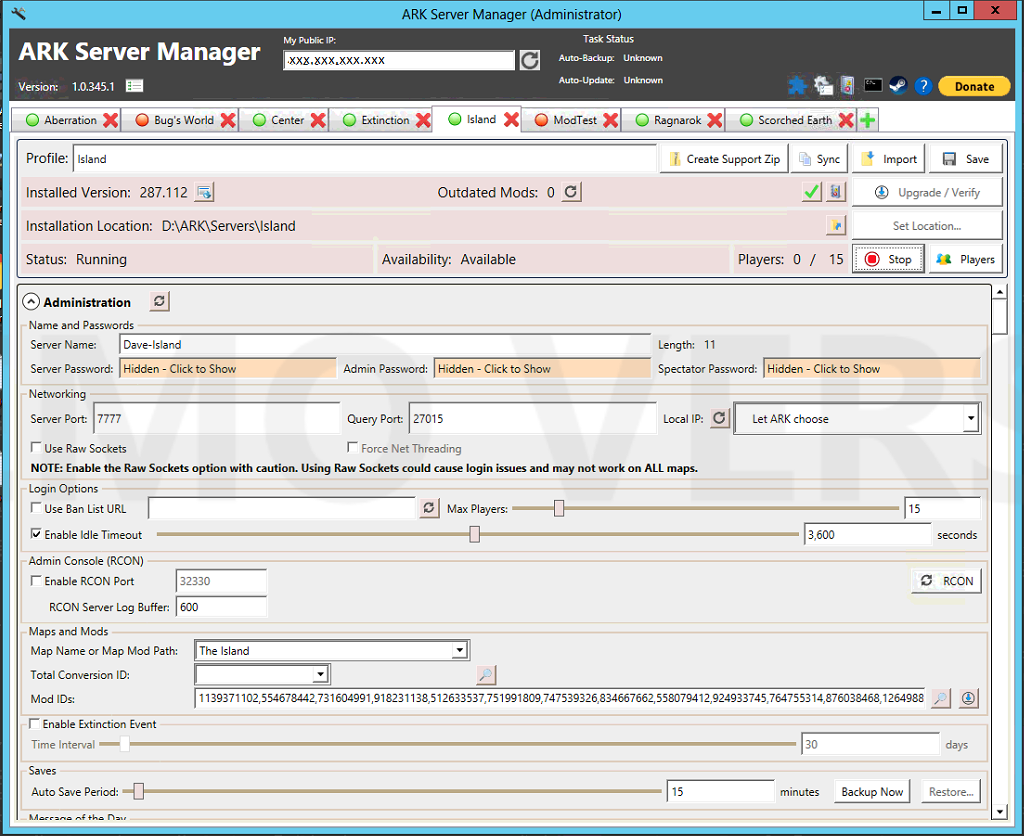Click the Auto Save Period slider handle
1024x836 pixels.
tap(138, 791)
